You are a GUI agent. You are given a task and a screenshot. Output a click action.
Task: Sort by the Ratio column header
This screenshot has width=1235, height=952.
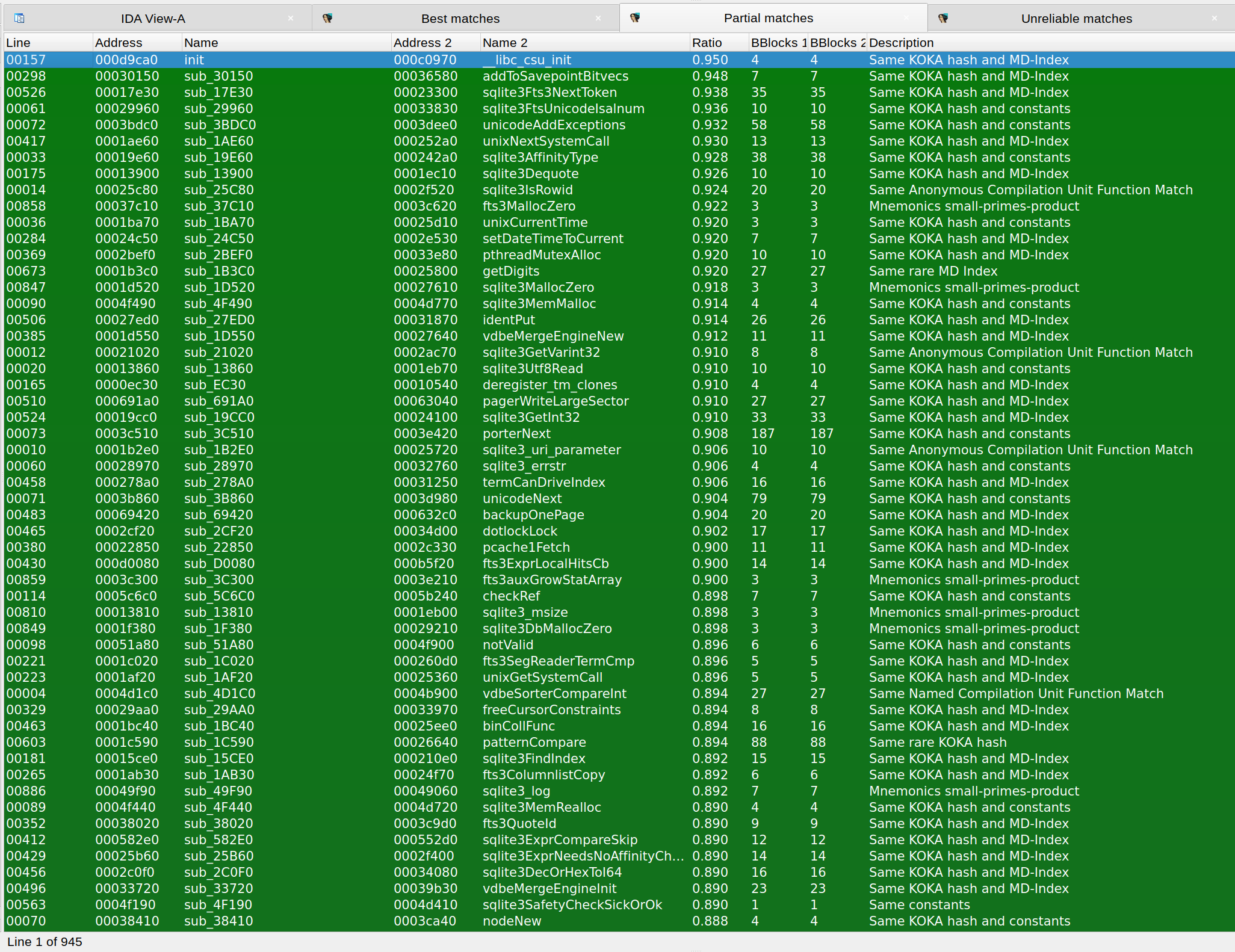(707, 43)
